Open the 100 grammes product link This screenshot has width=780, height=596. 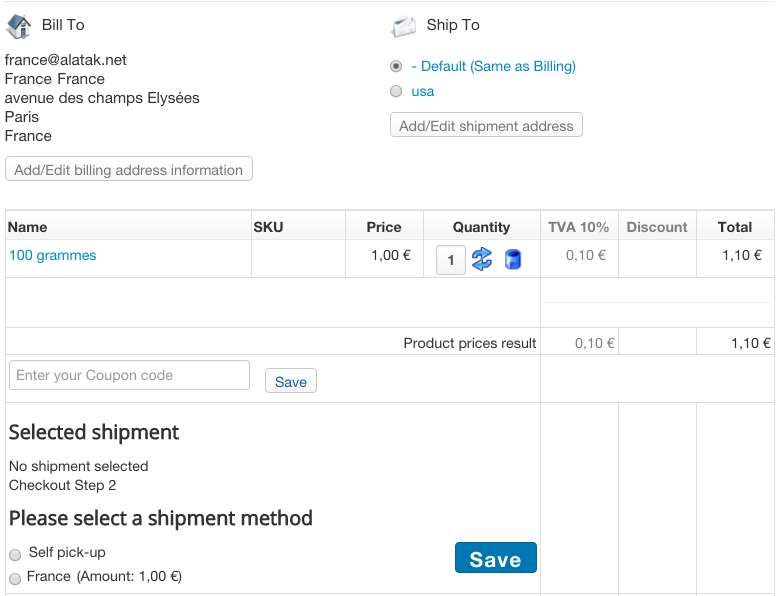53,255
